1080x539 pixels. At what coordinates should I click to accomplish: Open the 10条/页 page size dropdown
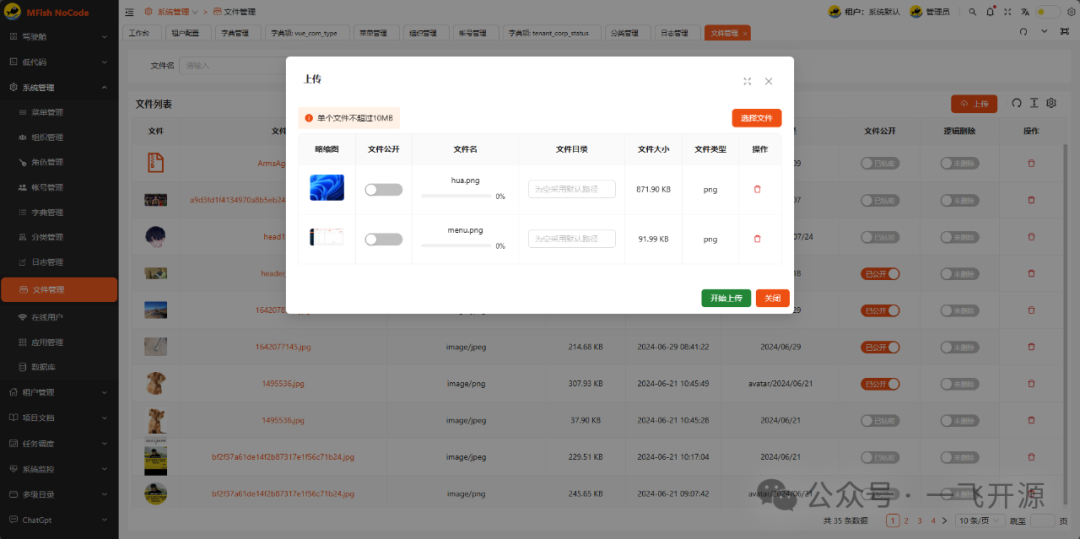[980, 521]
